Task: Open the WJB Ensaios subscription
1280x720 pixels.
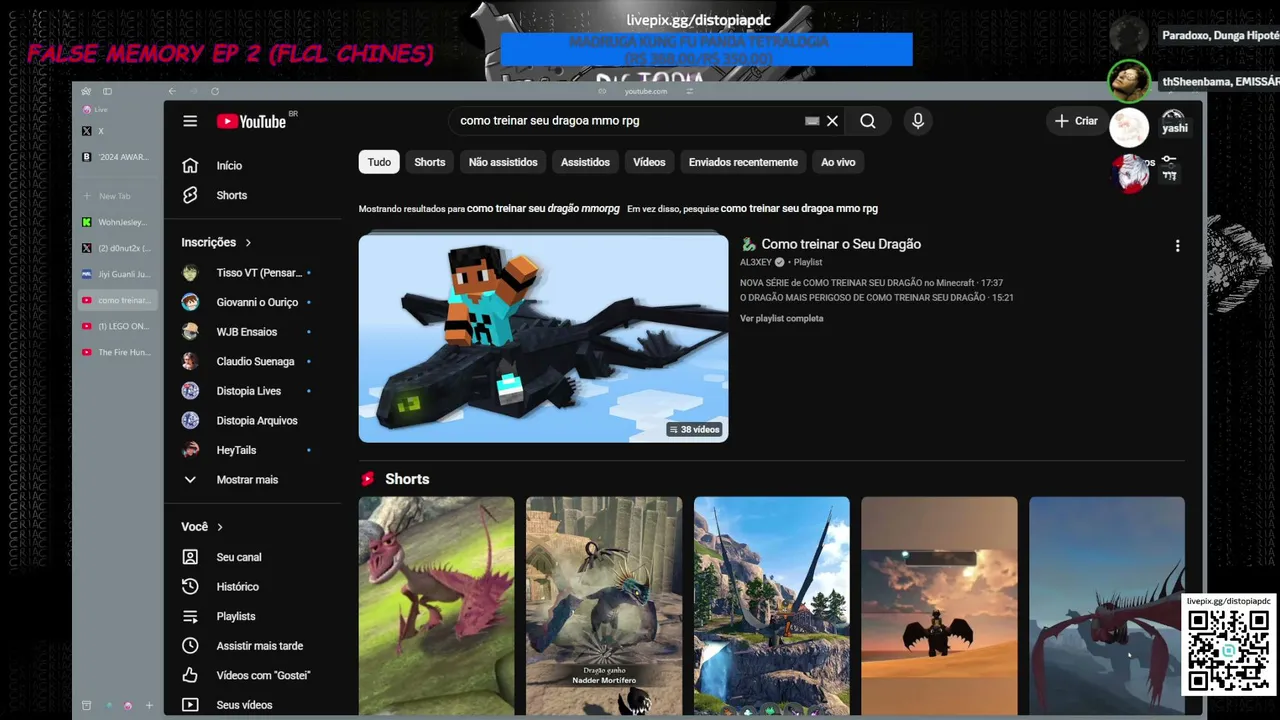Action: point(247,332)
